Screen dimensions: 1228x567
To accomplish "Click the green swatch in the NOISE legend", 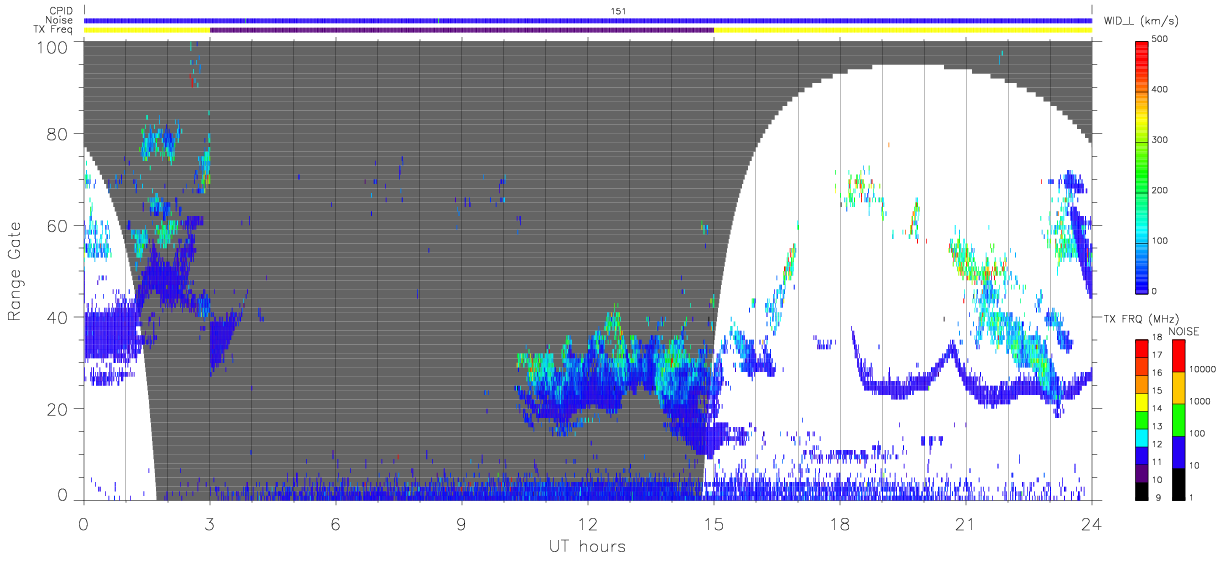I will pyautogui.click(x=1177, y=420).
